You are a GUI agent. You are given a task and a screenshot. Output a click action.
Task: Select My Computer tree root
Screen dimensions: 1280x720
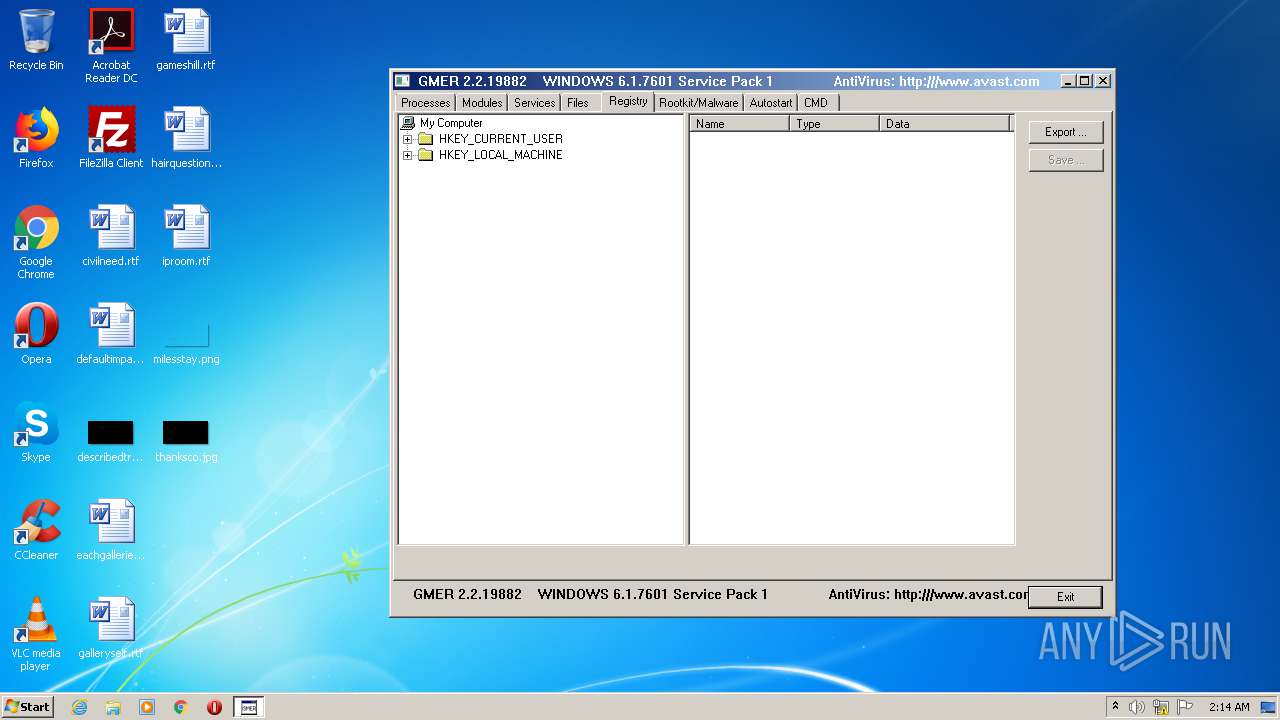[451, 123]
